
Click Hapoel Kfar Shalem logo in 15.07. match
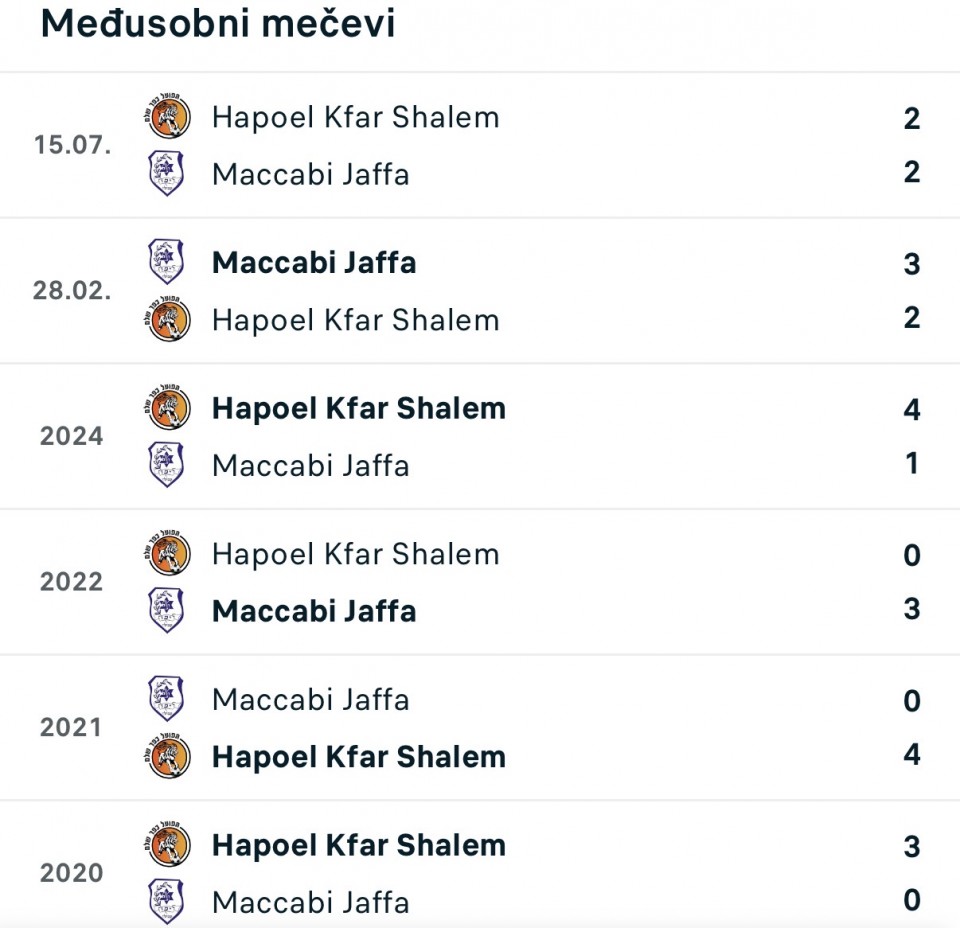tap(168, 118)
